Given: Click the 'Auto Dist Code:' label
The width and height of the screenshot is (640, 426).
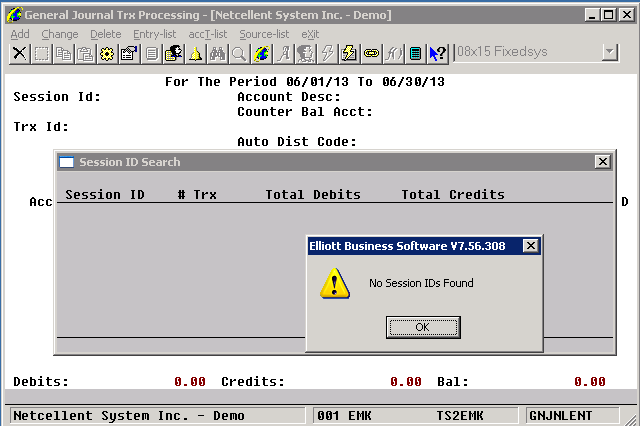Looking at the screenshot, I should click(297, 142).
